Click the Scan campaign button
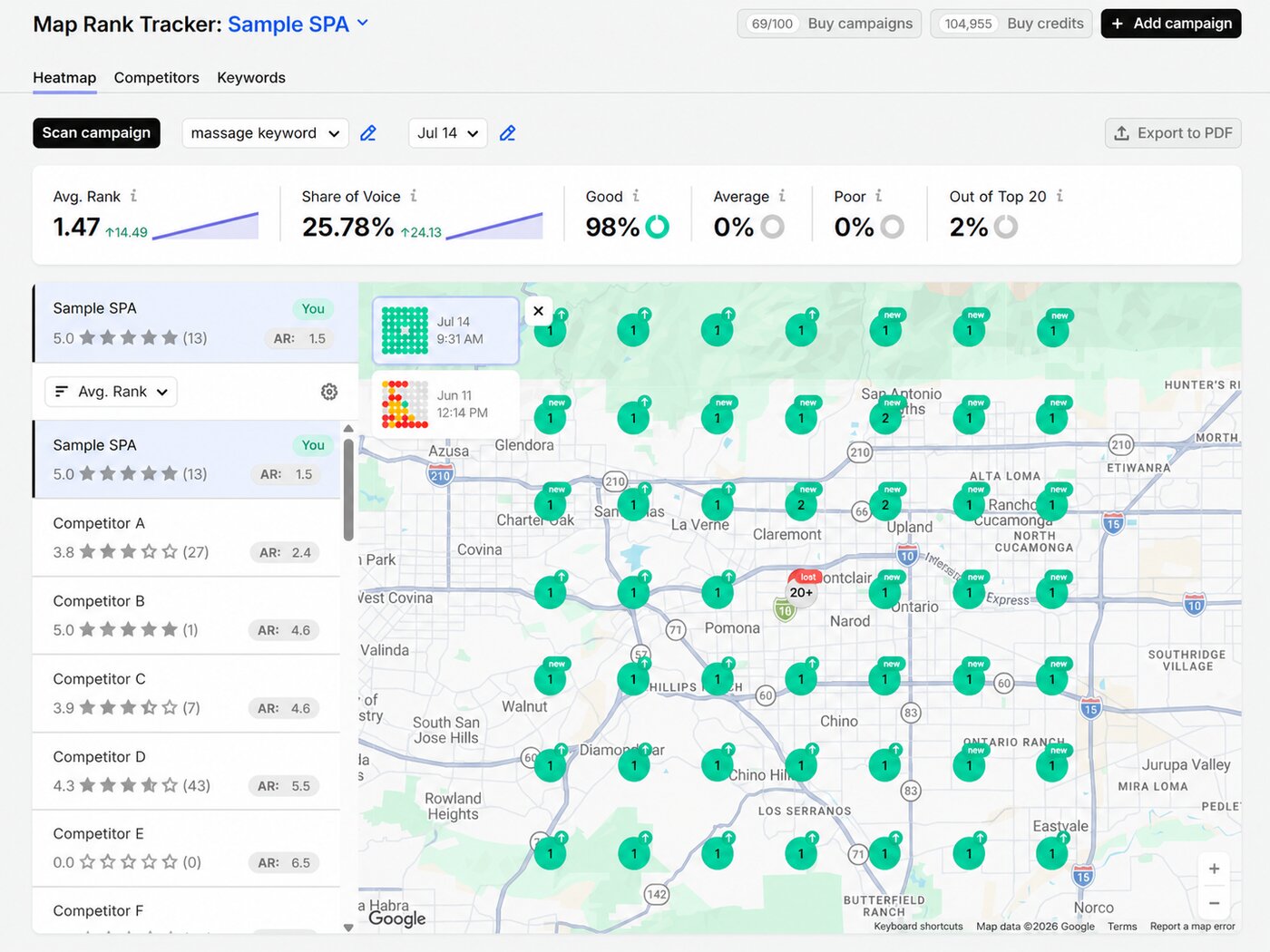 [x=96, y=133]
